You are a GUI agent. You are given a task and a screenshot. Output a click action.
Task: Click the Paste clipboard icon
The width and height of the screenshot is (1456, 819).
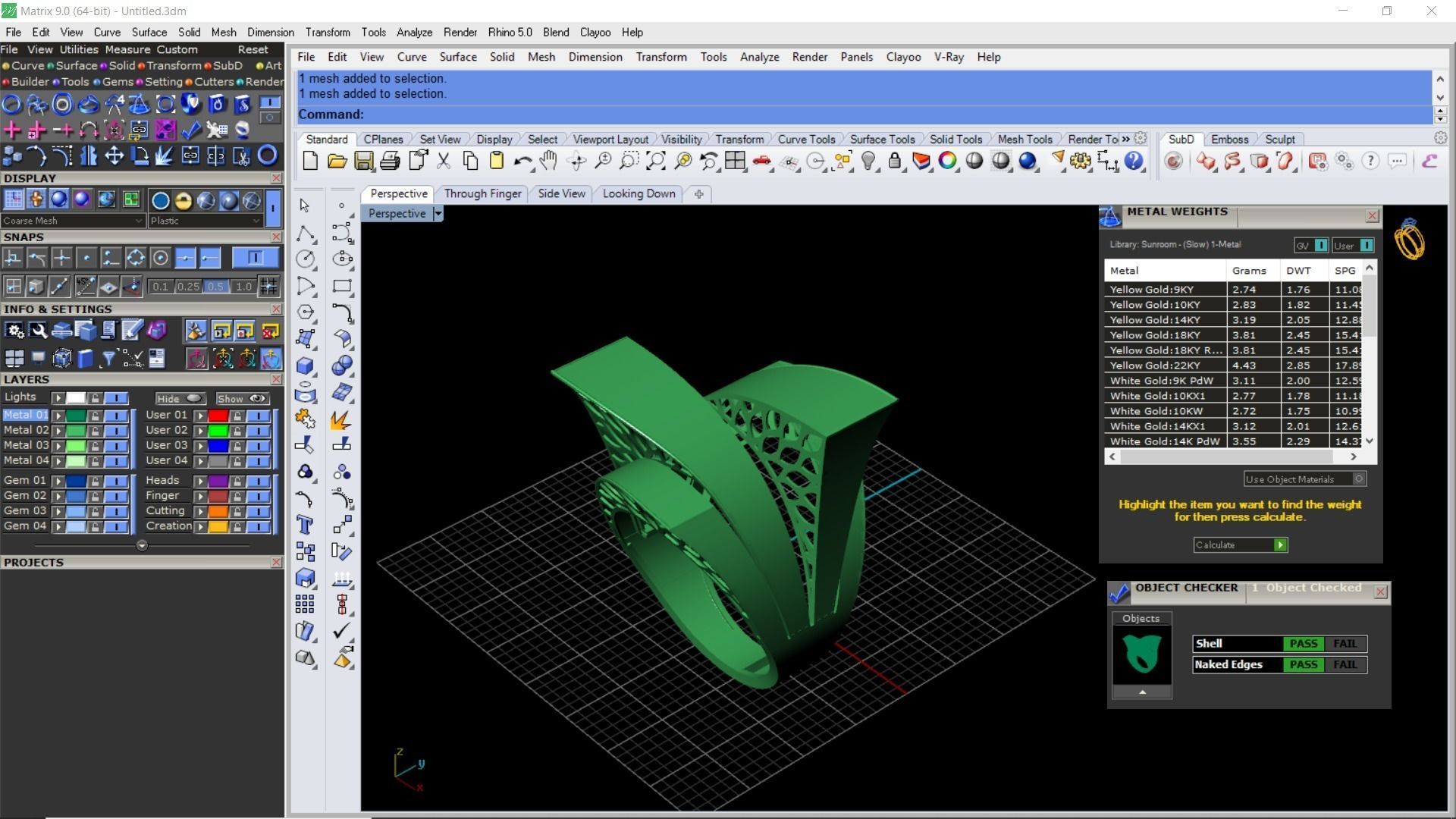click(497, 161)
